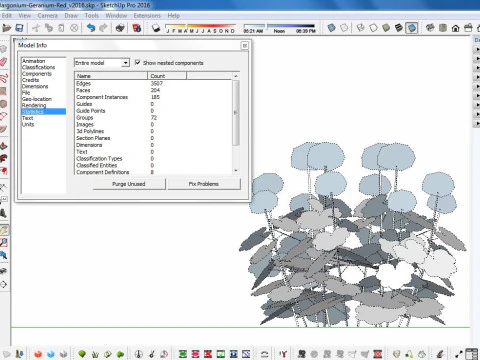Toggle Show nested components checkbox
480x360 pixels.
point(137,62)
